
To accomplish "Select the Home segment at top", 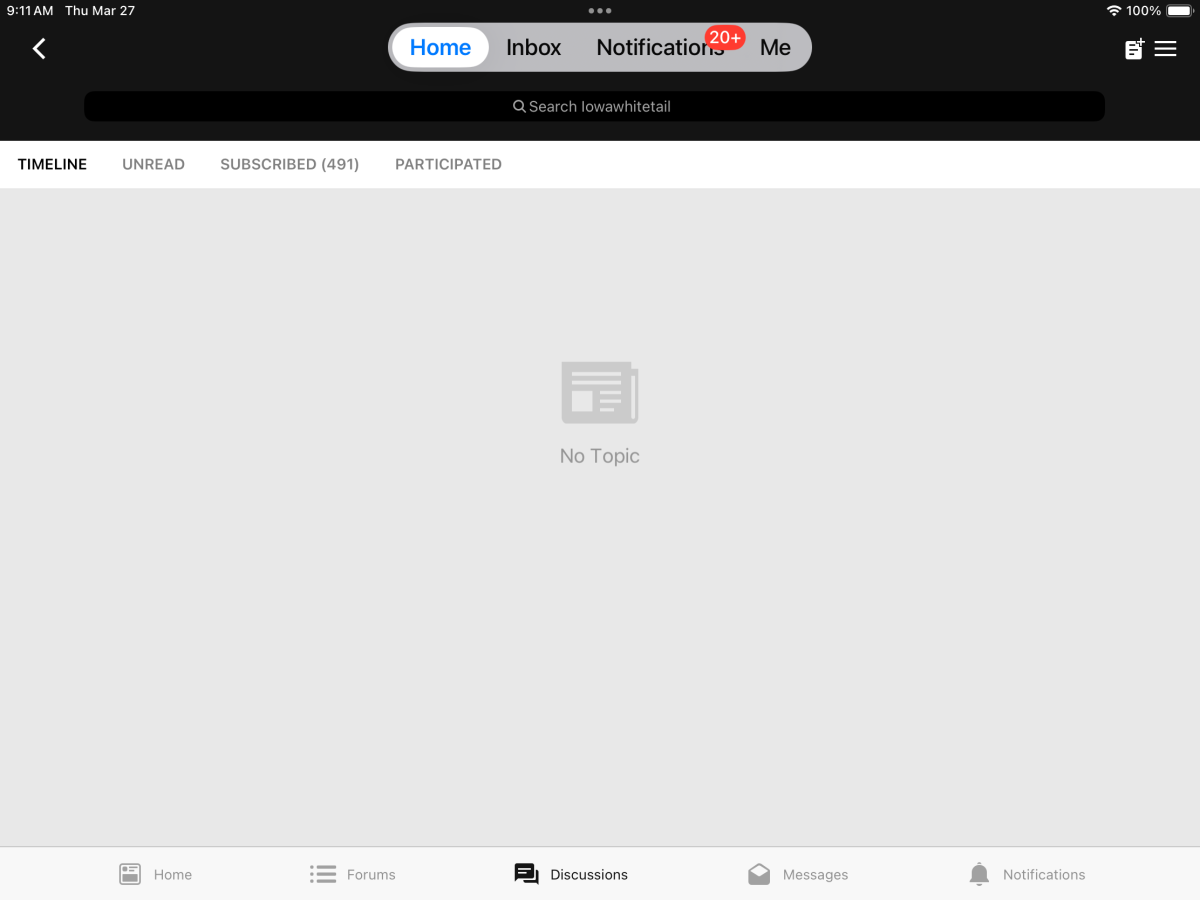I will (x=440, y=47).
